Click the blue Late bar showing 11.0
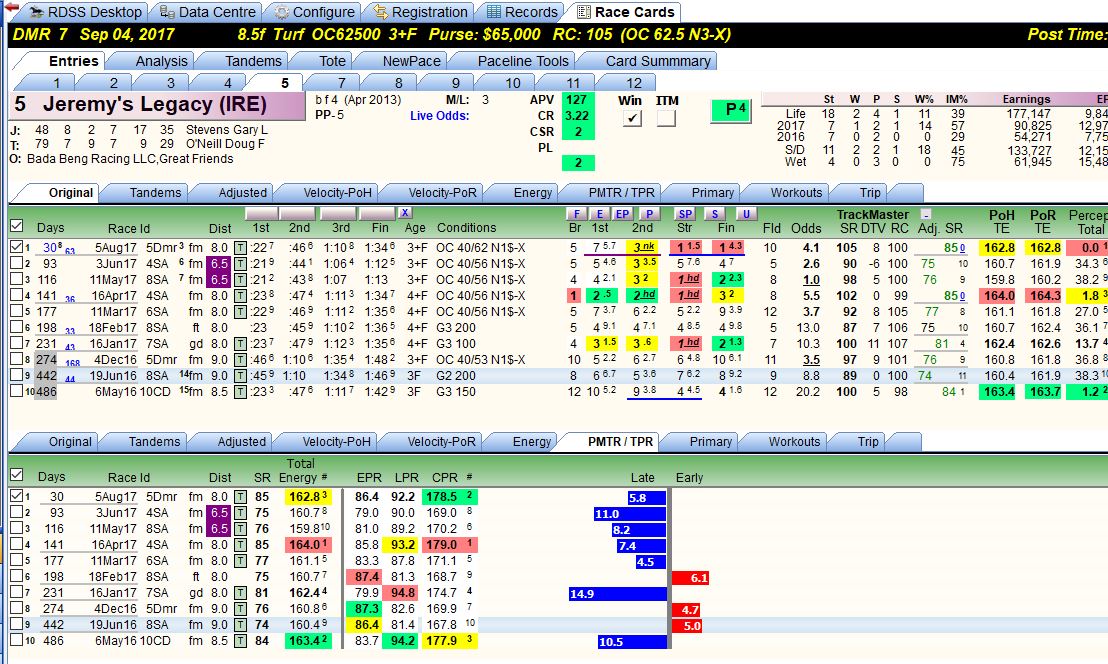Viewport: 1108px width, 664px height. pos(630,514)
